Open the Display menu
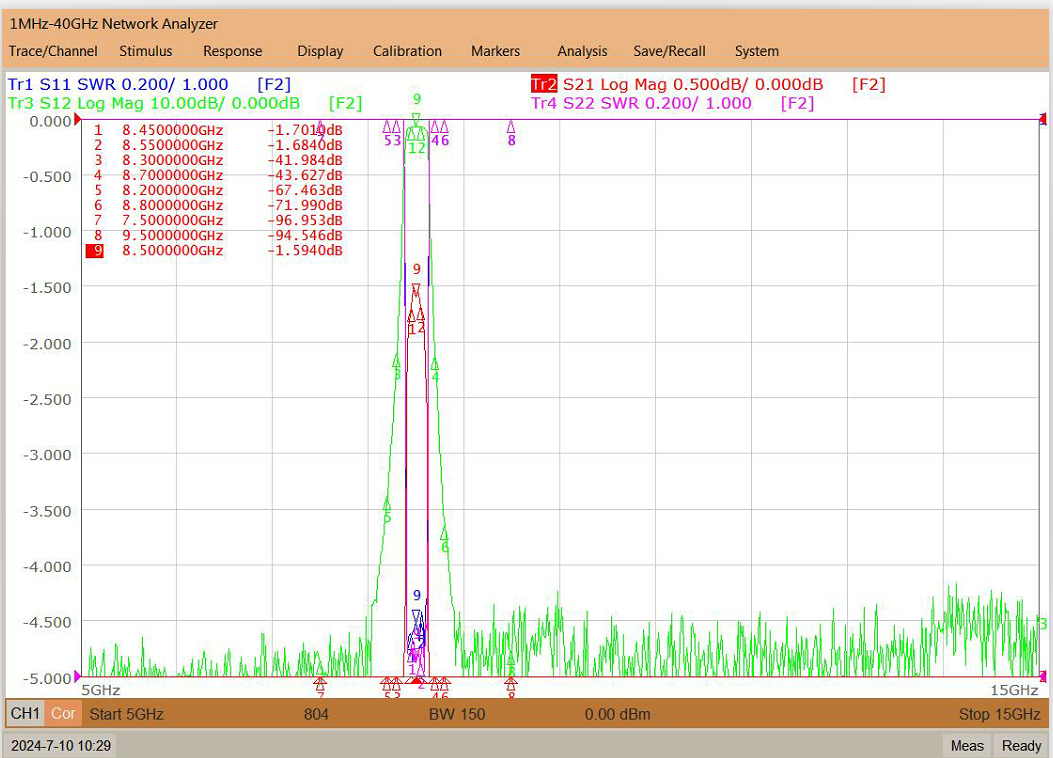Image resolution: width=1053 pixels, height=758 pixels. click(320, 51)
